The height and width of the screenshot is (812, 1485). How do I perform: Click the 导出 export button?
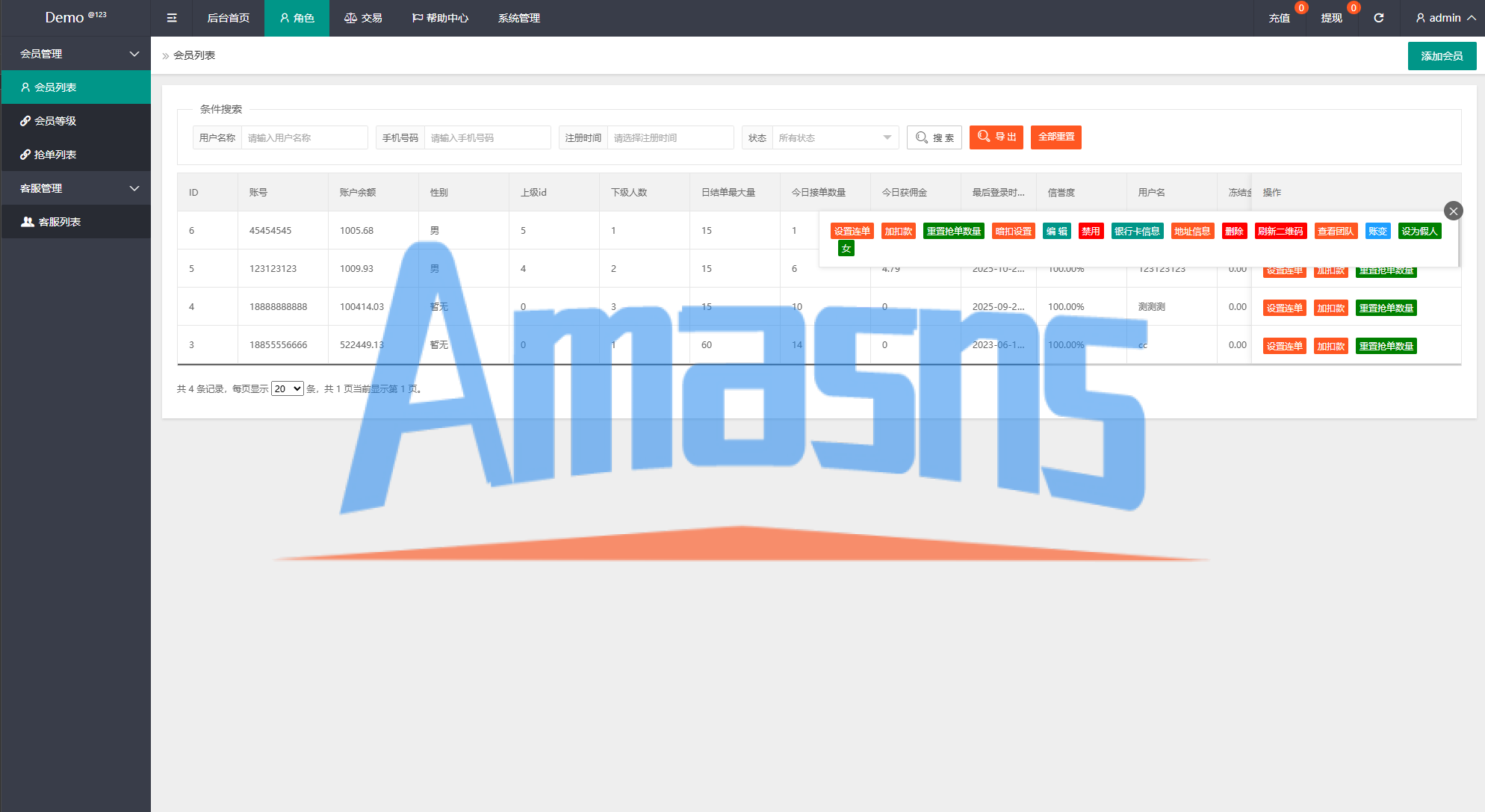pyautogui.click(x=996, y=137)
